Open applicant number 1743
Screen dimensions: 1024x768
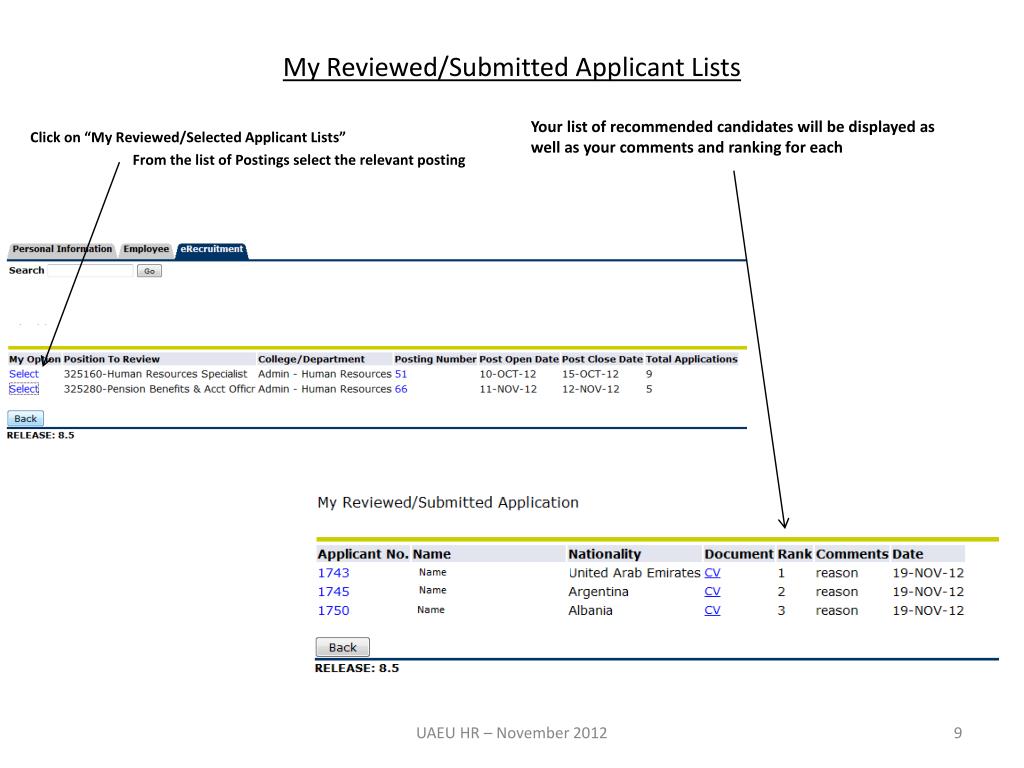click(x=333, y=573)
